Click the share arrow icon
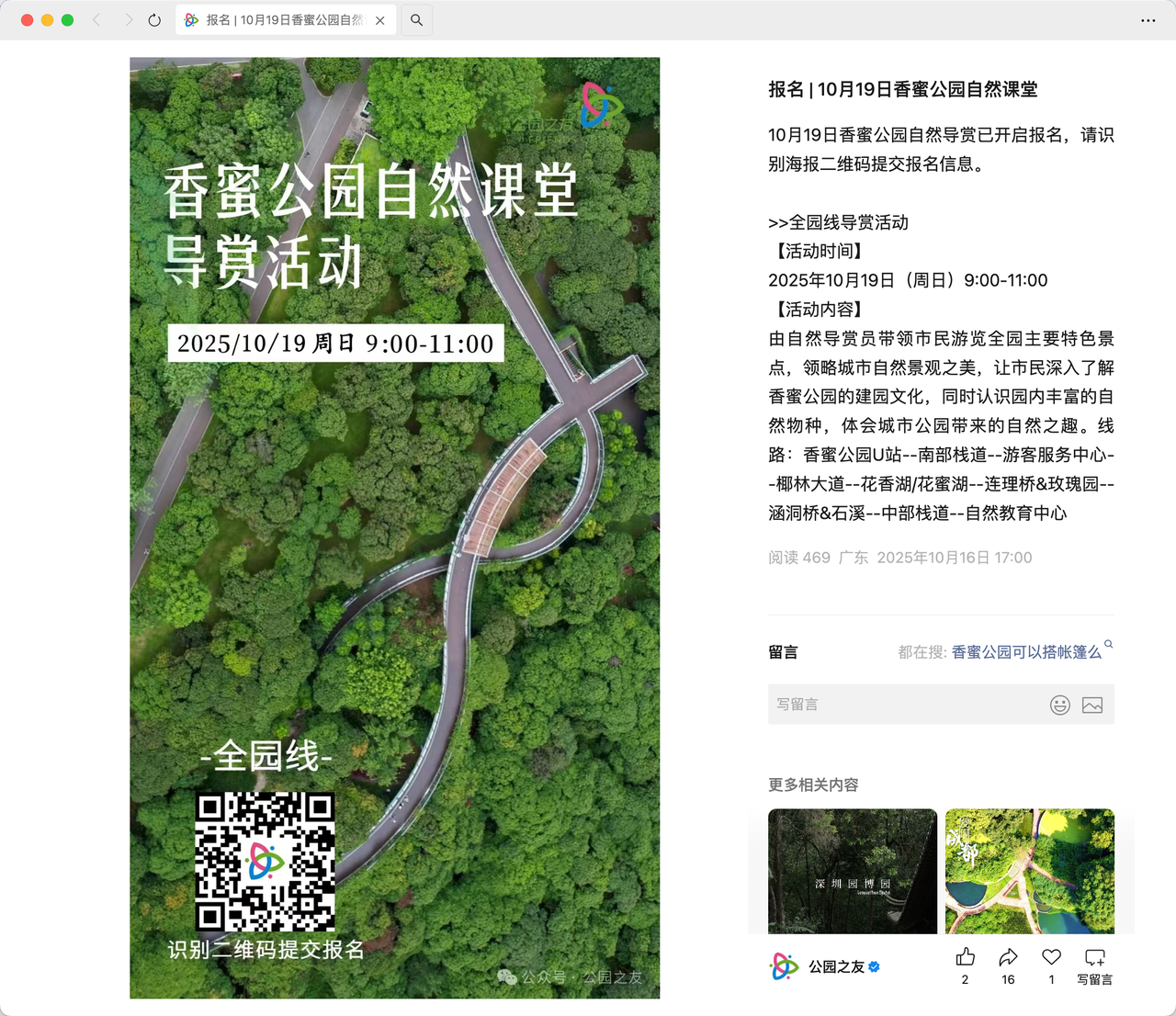This screenshot has width=1176, height=1016. (1008, 957)
